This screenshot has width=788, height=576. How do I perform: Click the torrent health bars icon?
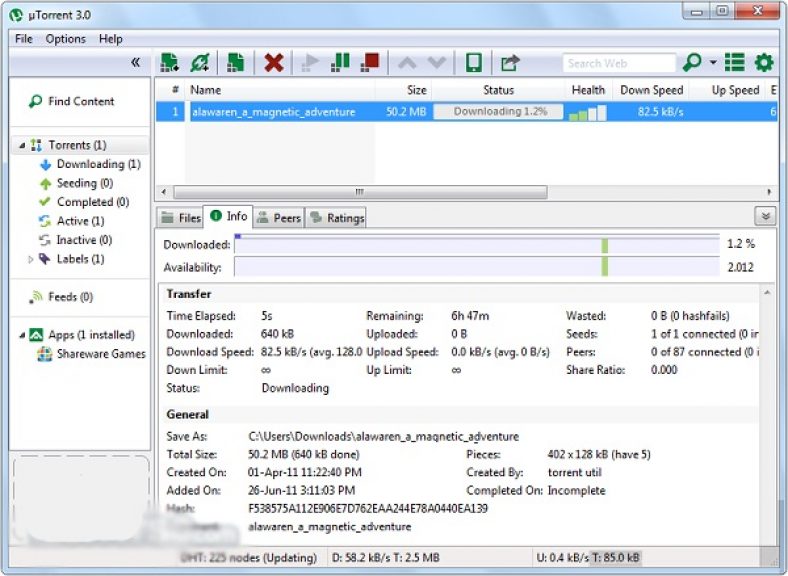pos(587,113)
